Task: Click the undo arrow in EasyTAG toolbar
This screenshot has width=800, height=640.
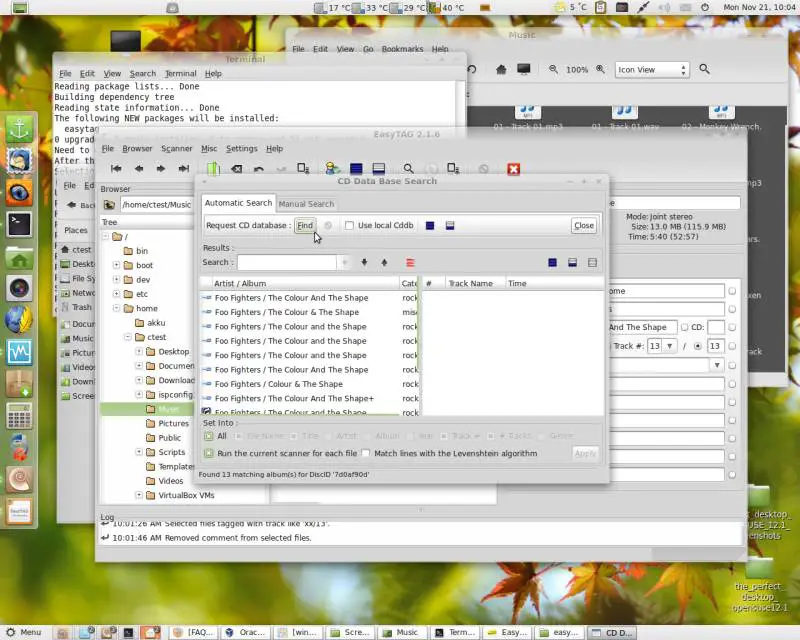Action: (x=259, y=168)
